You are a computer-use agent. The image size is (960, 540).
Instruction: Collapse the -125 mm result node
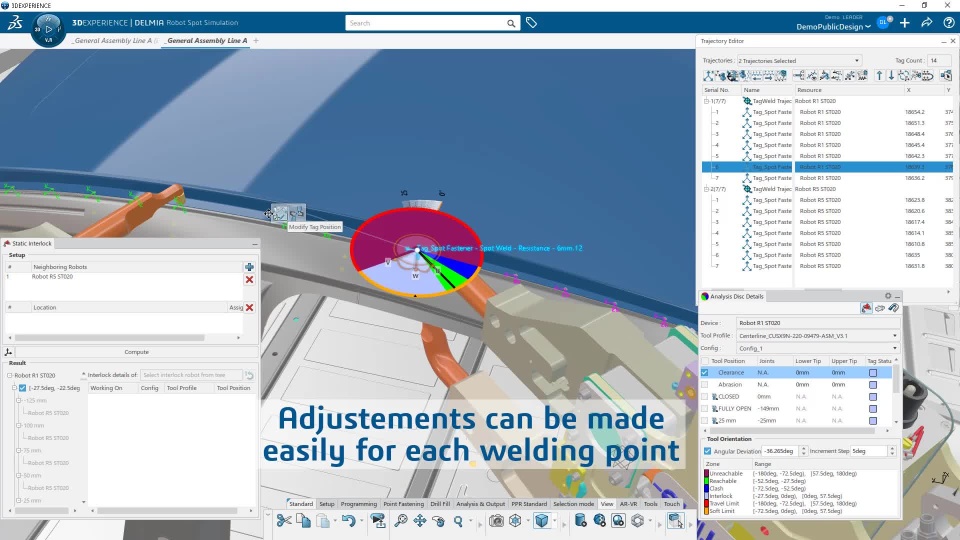19,400
